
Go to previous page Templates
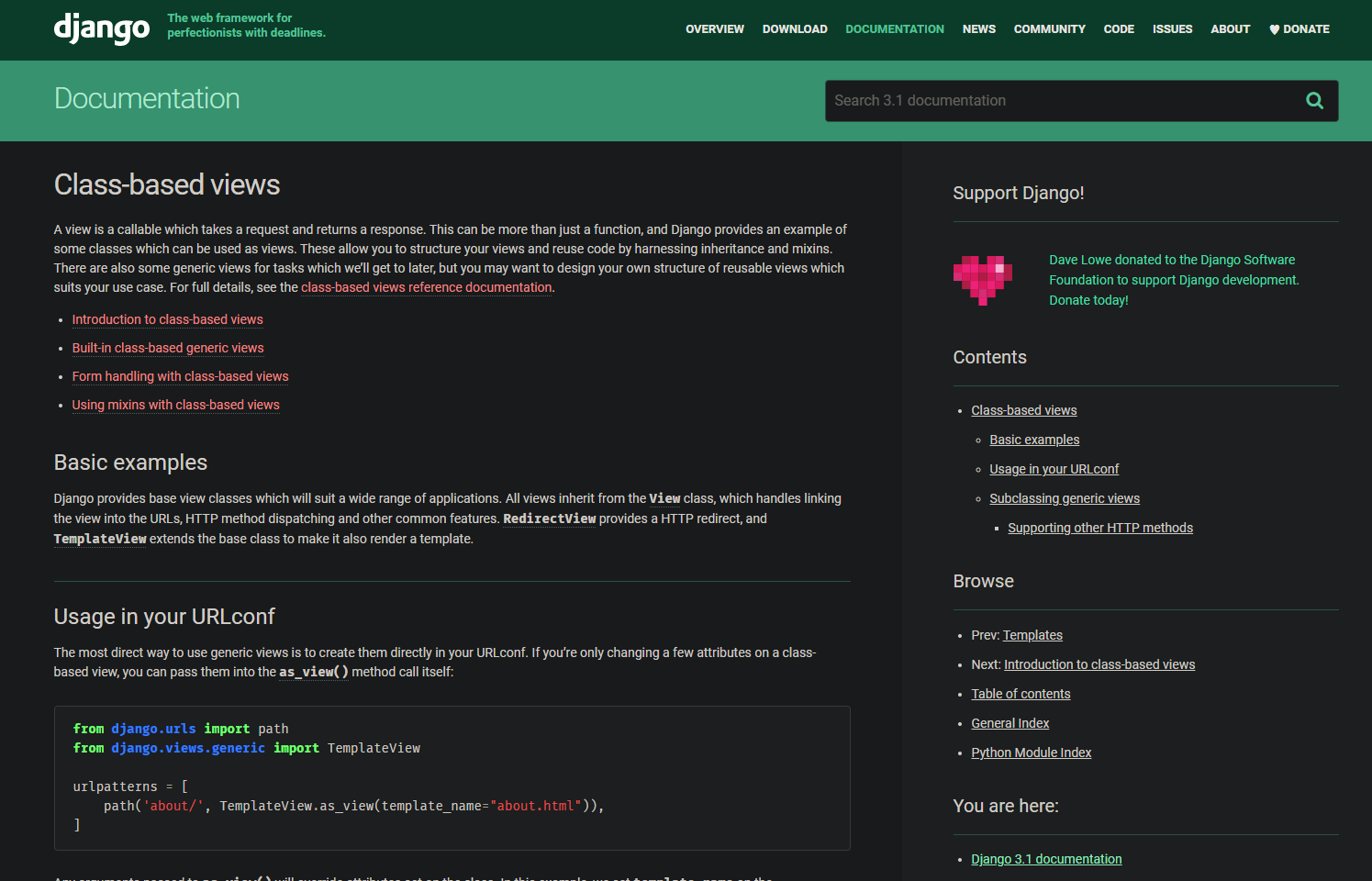coord(1032,635)
